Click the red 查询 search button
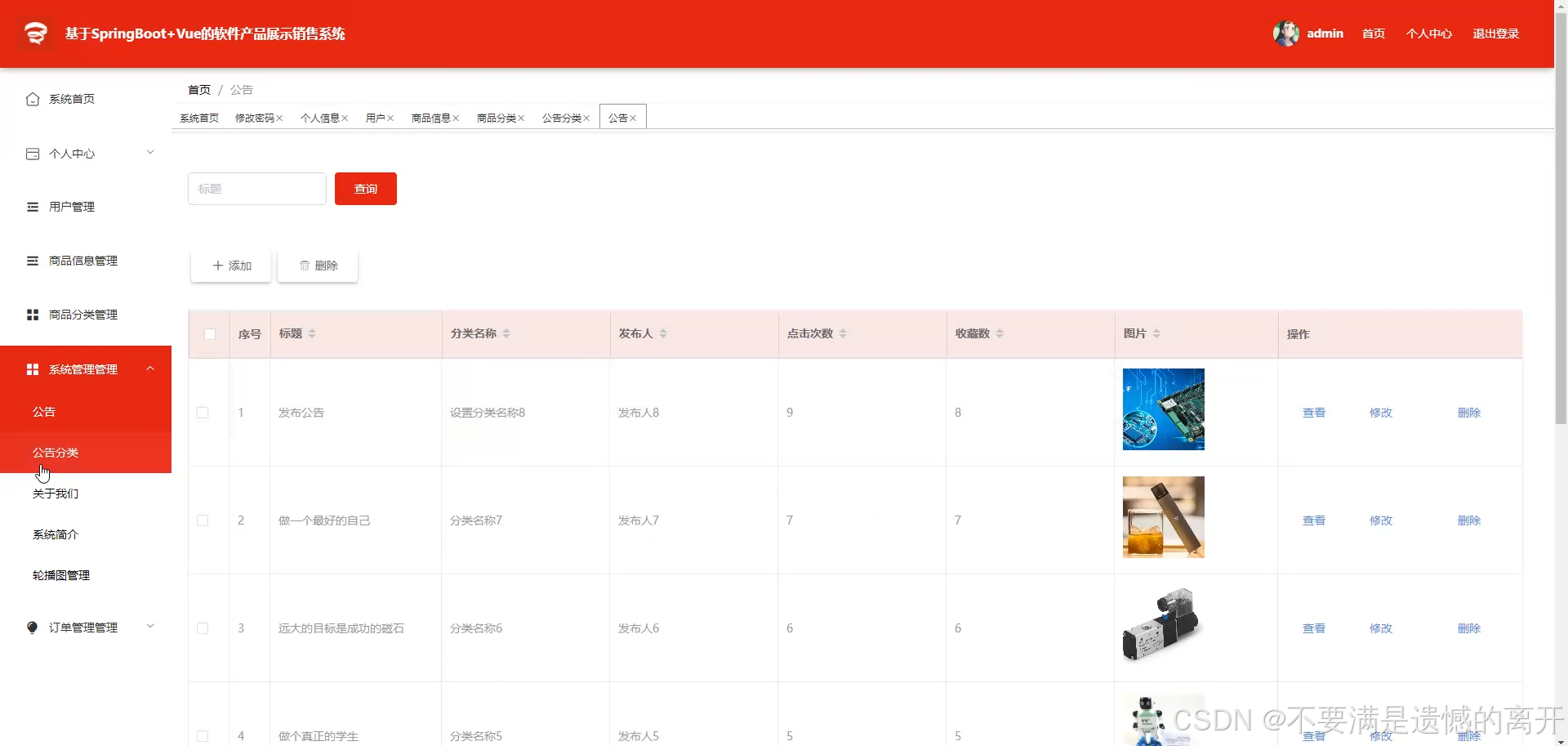Screen dimensions: 1568x746 (x=366, y=189)
